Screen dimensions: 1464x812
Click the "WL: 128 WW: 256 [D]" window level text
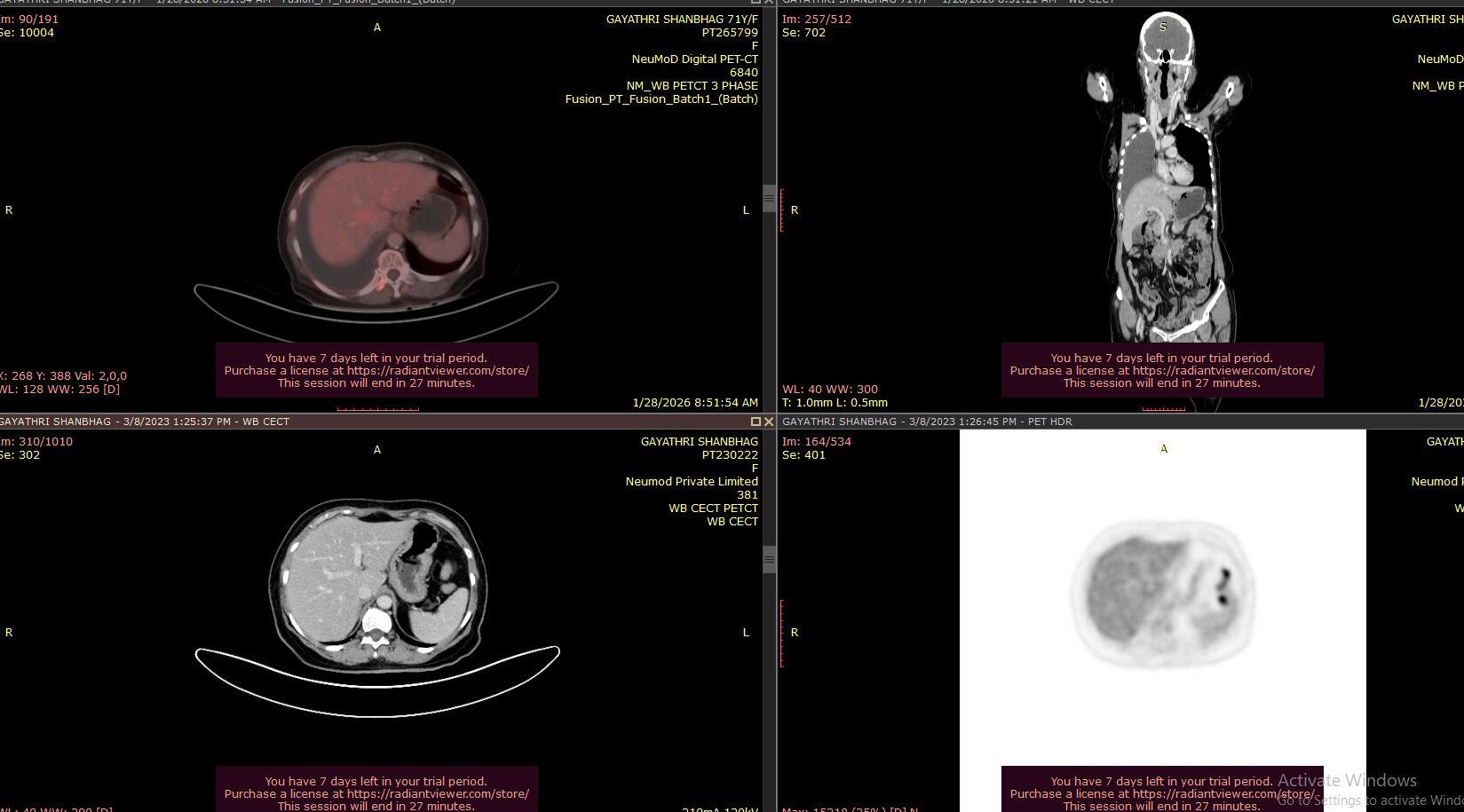(x=60, y=389)
